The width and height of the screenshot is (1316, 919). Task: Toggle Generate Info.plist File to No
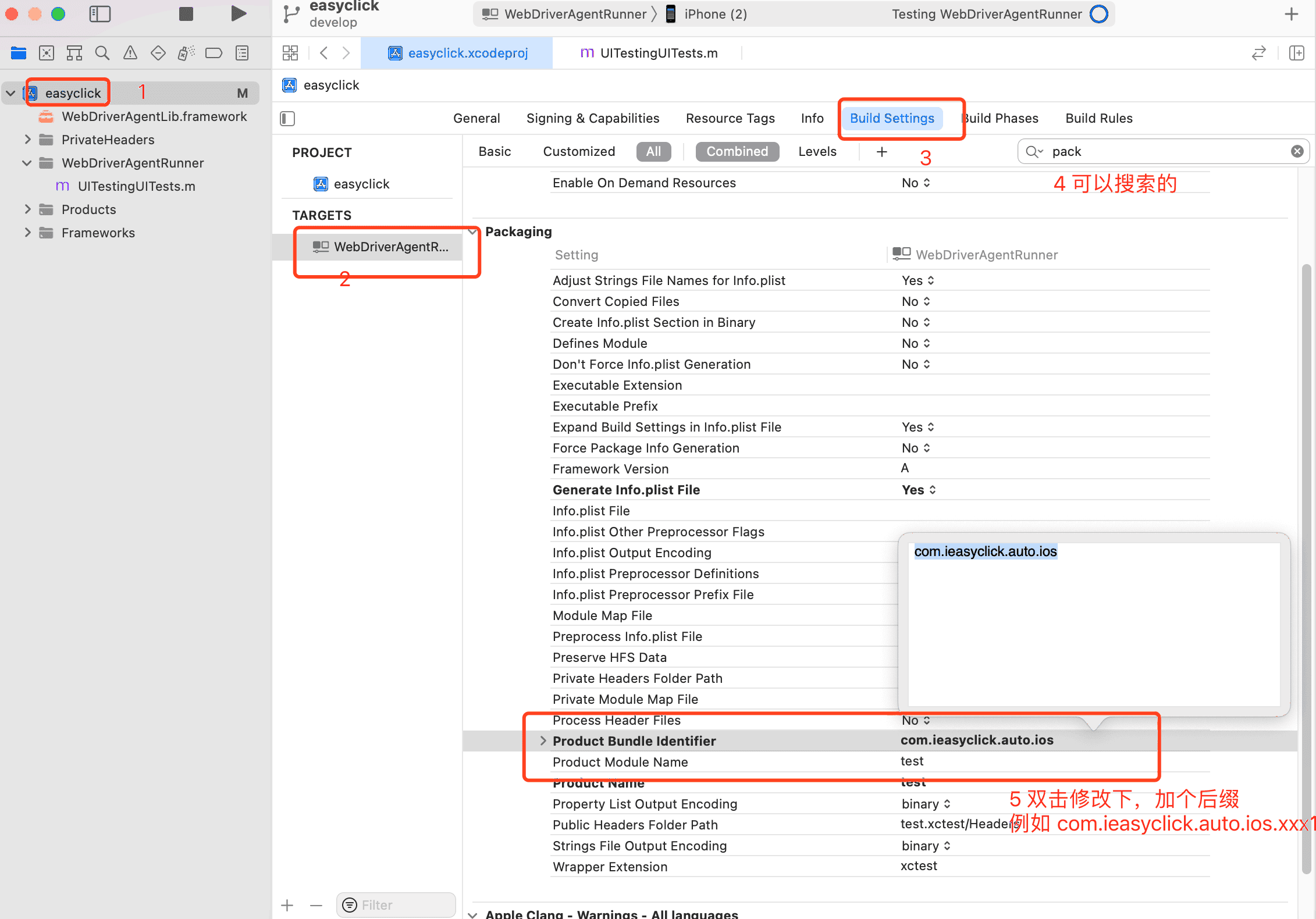(917, 490)
